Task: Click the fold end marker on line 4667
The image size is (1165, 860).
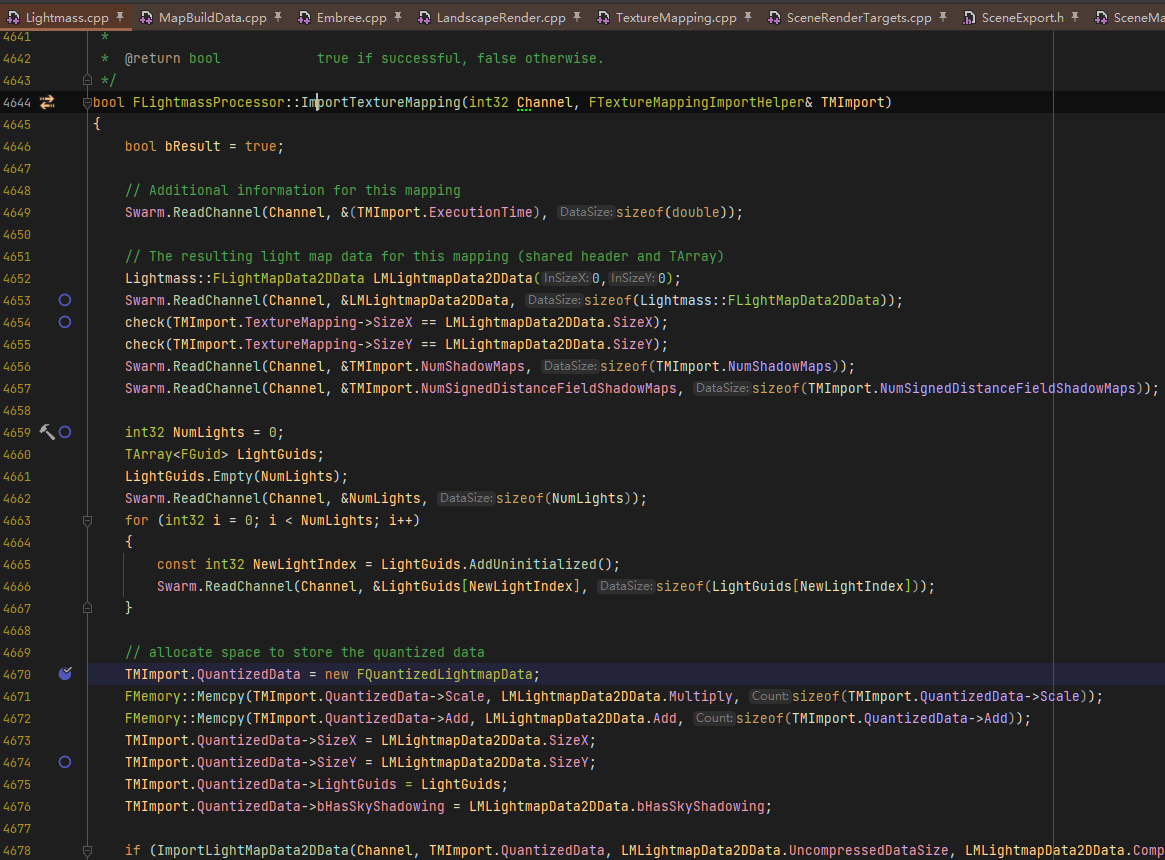Action: click(x=88, y=608)
